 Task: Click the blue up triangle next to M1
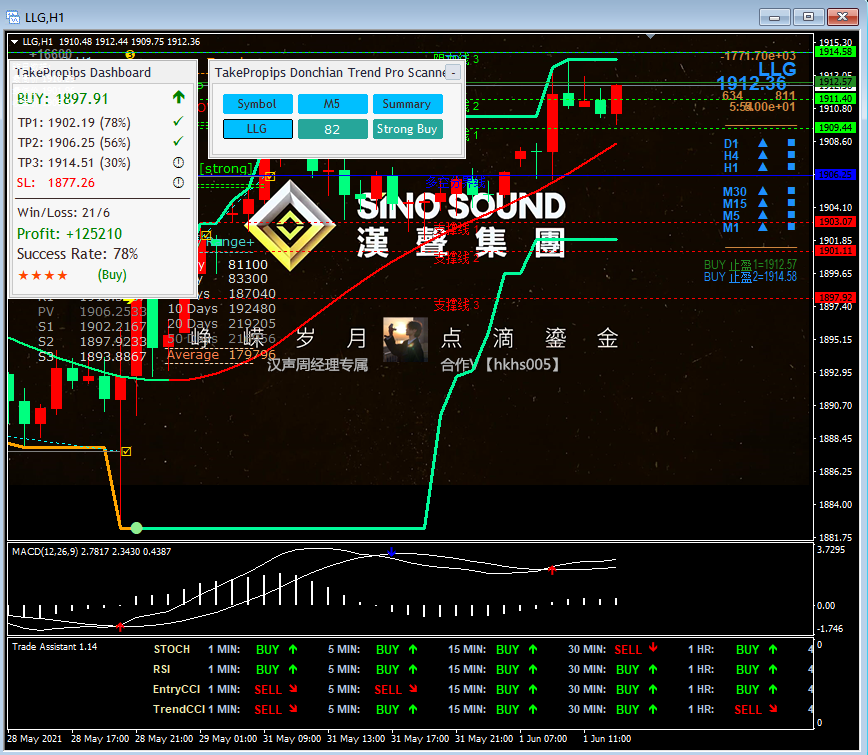(763, 227)
